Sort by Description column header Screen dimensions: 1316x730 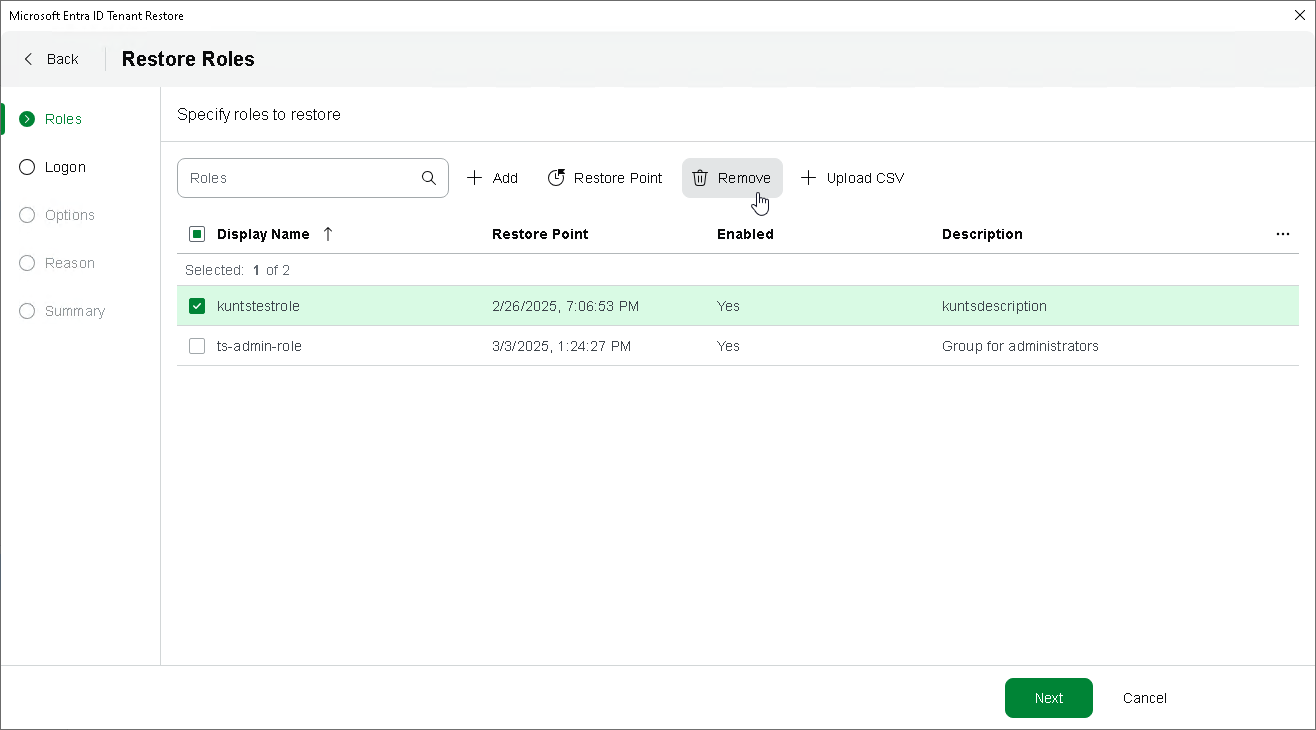tap(982, 234)
